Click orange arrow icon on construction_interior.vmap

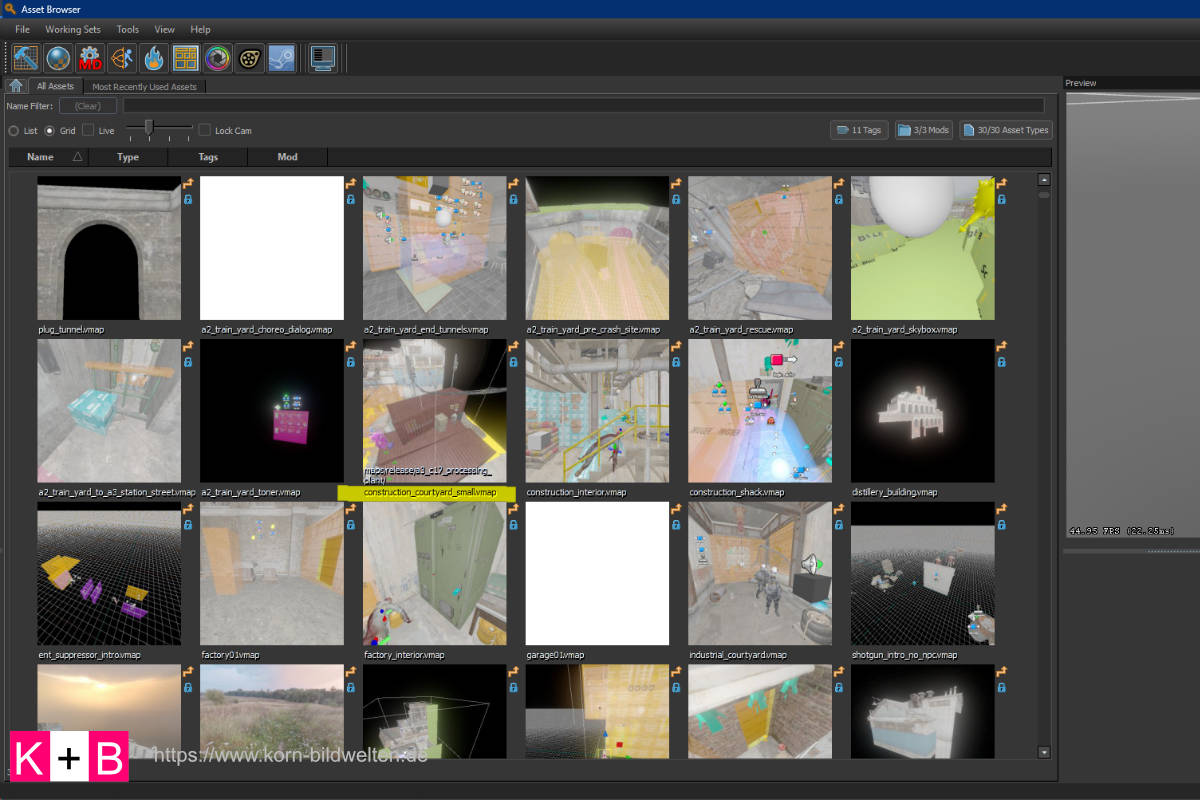tap(676, 347)
